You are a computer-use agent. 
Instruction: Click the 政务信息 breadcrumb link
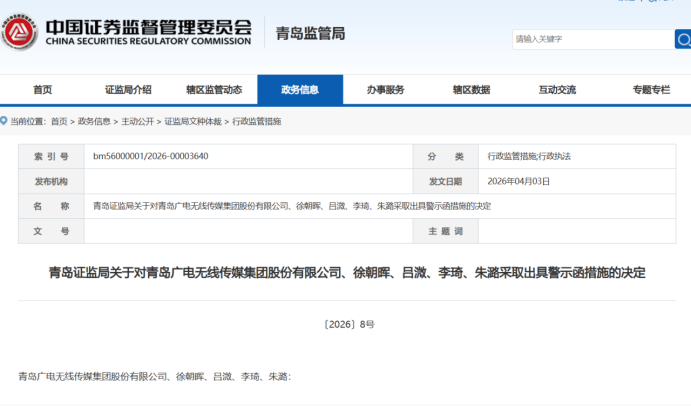(94, 121)
